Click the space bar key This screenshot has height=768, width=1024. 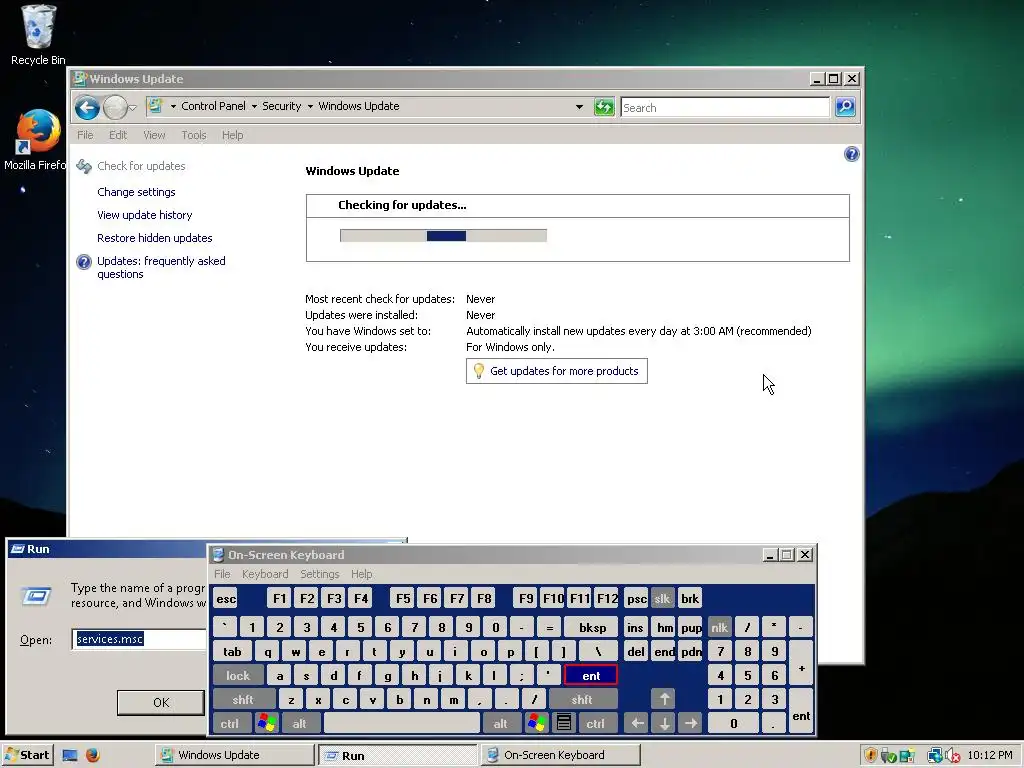402,724
